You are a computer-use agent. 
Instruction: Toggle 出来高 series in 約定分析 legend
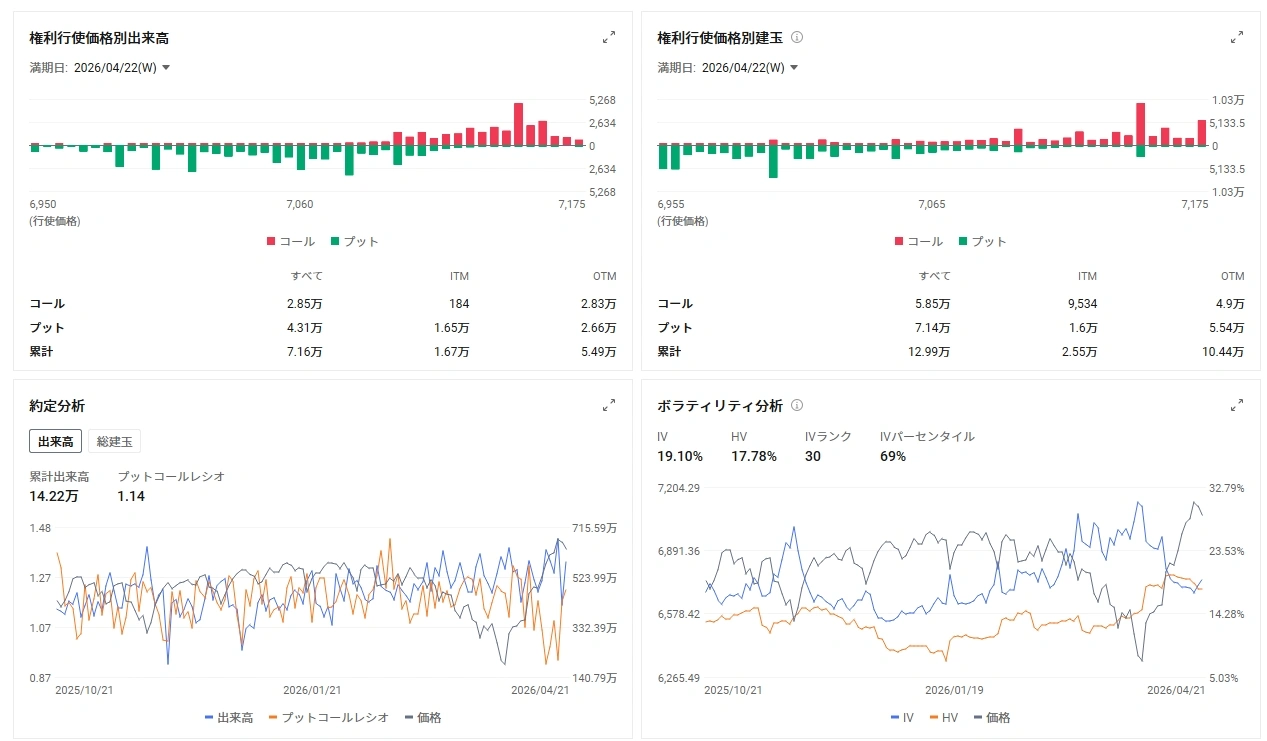pos(228,717)
